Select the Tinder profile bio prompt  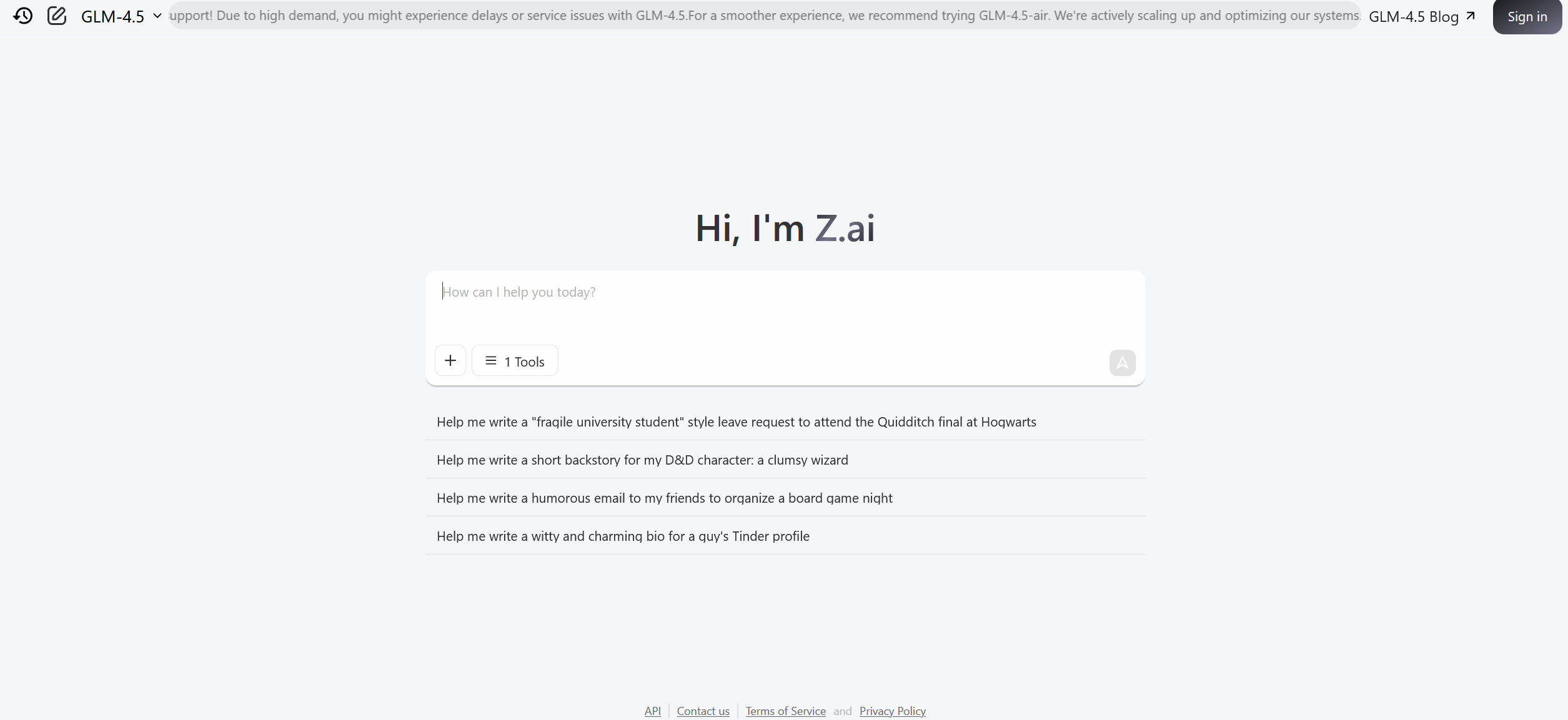click(785, 536)
